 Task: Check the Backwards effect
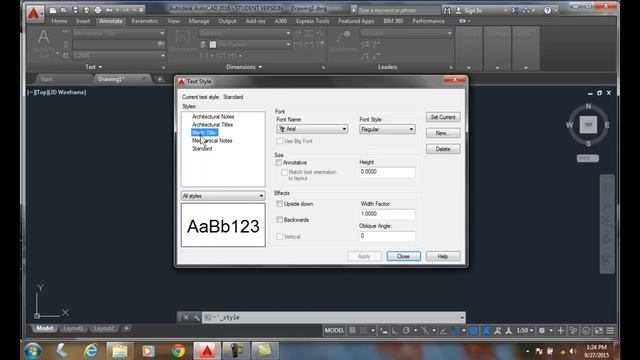[280, 220]
